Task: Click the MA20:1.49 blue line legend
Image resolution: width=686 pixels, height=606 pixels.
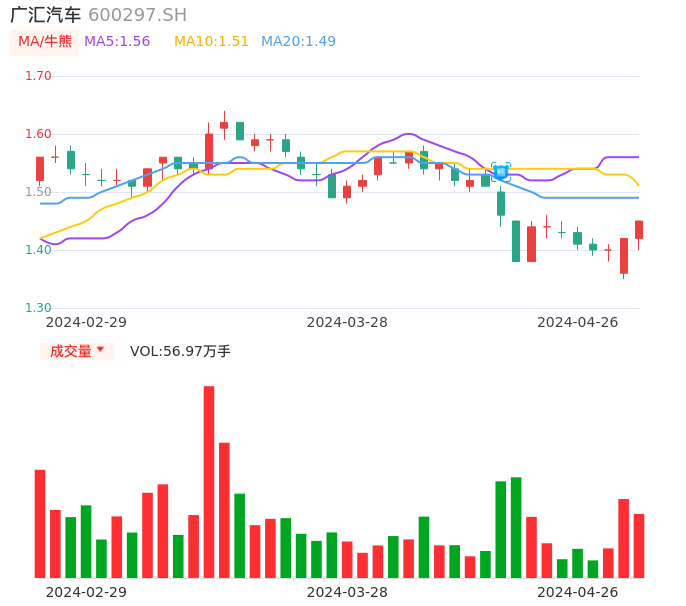Action: (298, 42)
